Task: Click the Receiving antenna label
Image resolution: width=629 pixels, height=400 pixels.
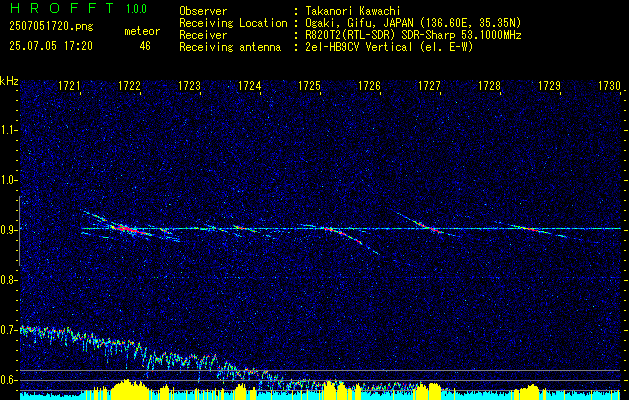Action: [230, 47]
